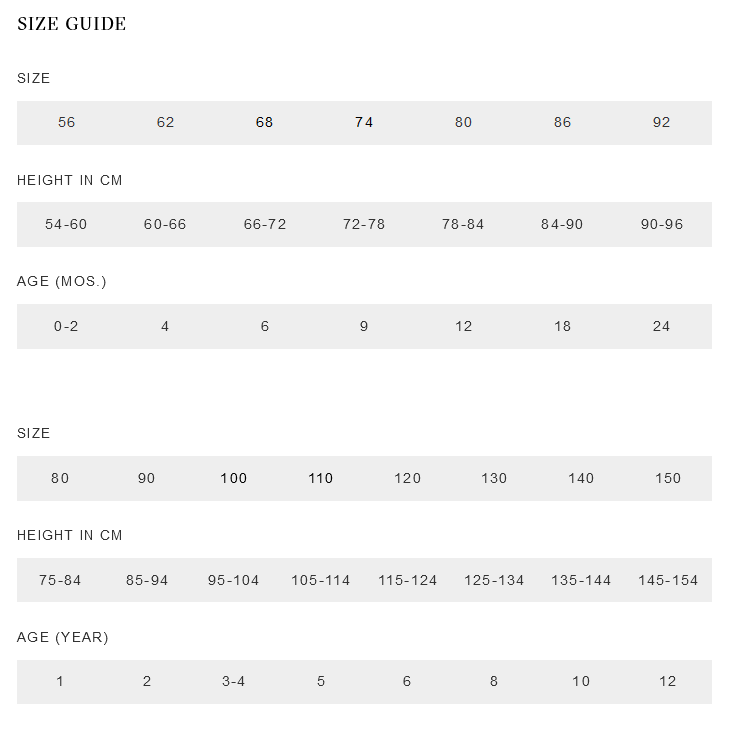Screen dimensions: 737x747
Task: Select the 18 months age cell
Action: (x=562, y=327)
